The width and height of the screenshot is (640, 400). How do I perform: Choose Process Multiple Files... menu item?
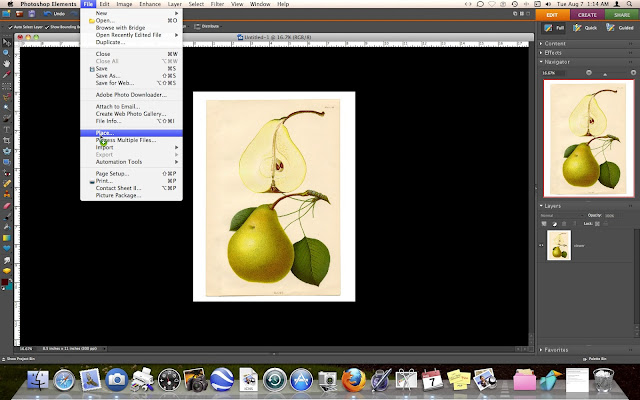pos(131,140)
